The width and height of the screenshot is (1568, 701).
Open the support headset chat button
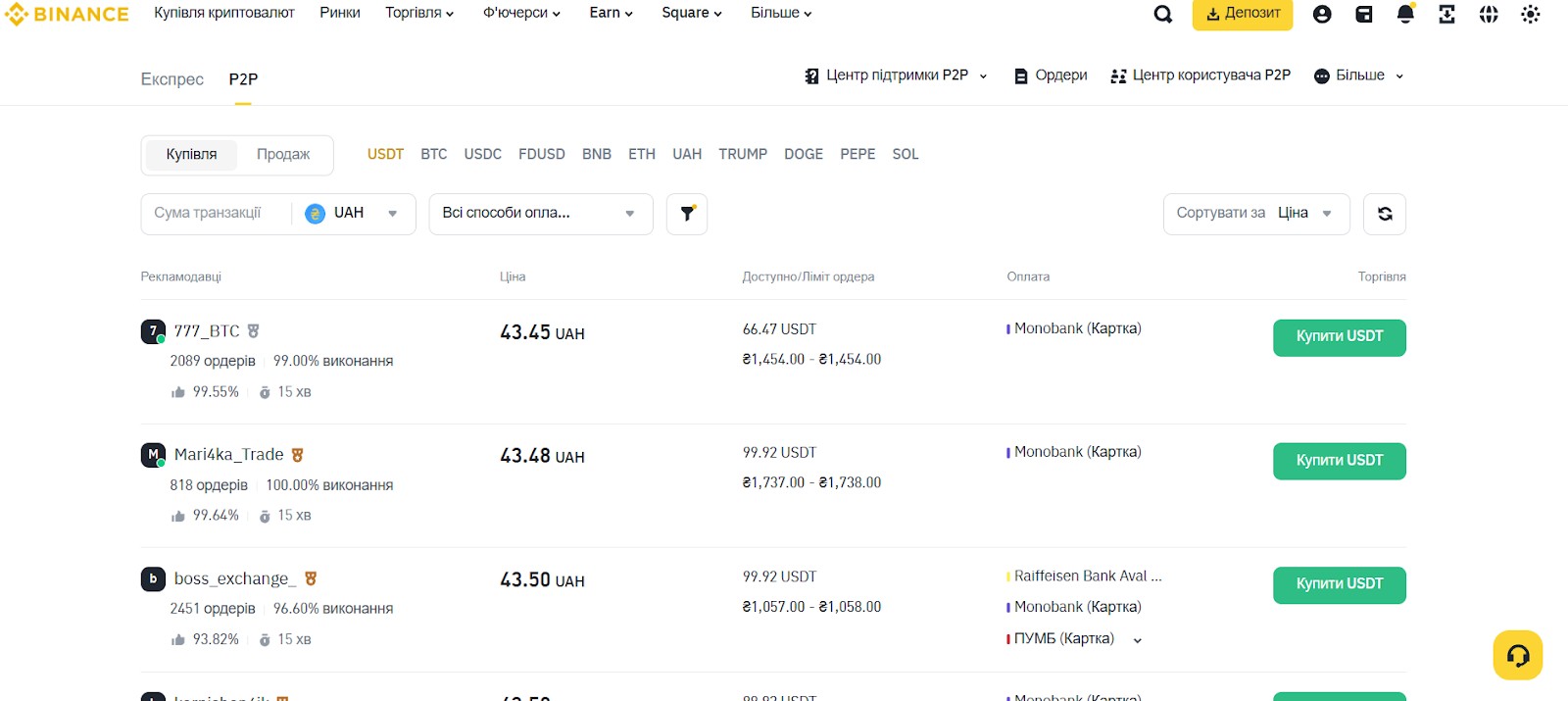click(1518, 655)
